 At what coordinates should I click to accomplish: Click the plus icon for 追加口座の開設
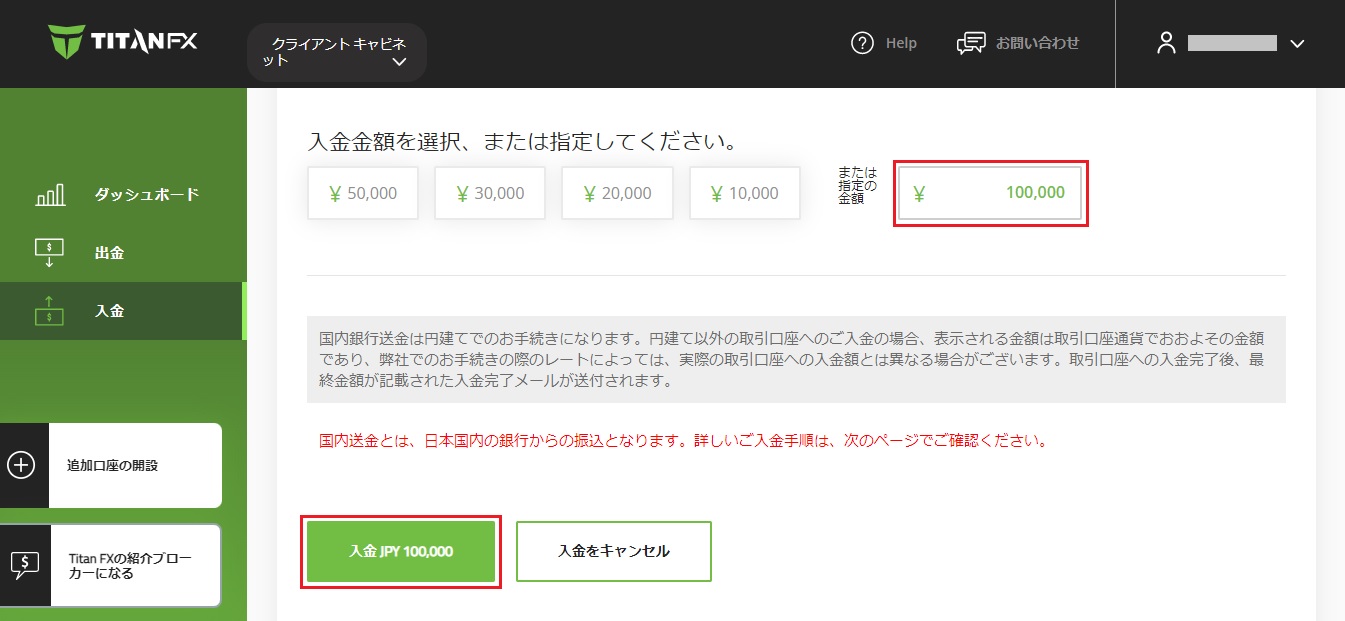[21, 465]
